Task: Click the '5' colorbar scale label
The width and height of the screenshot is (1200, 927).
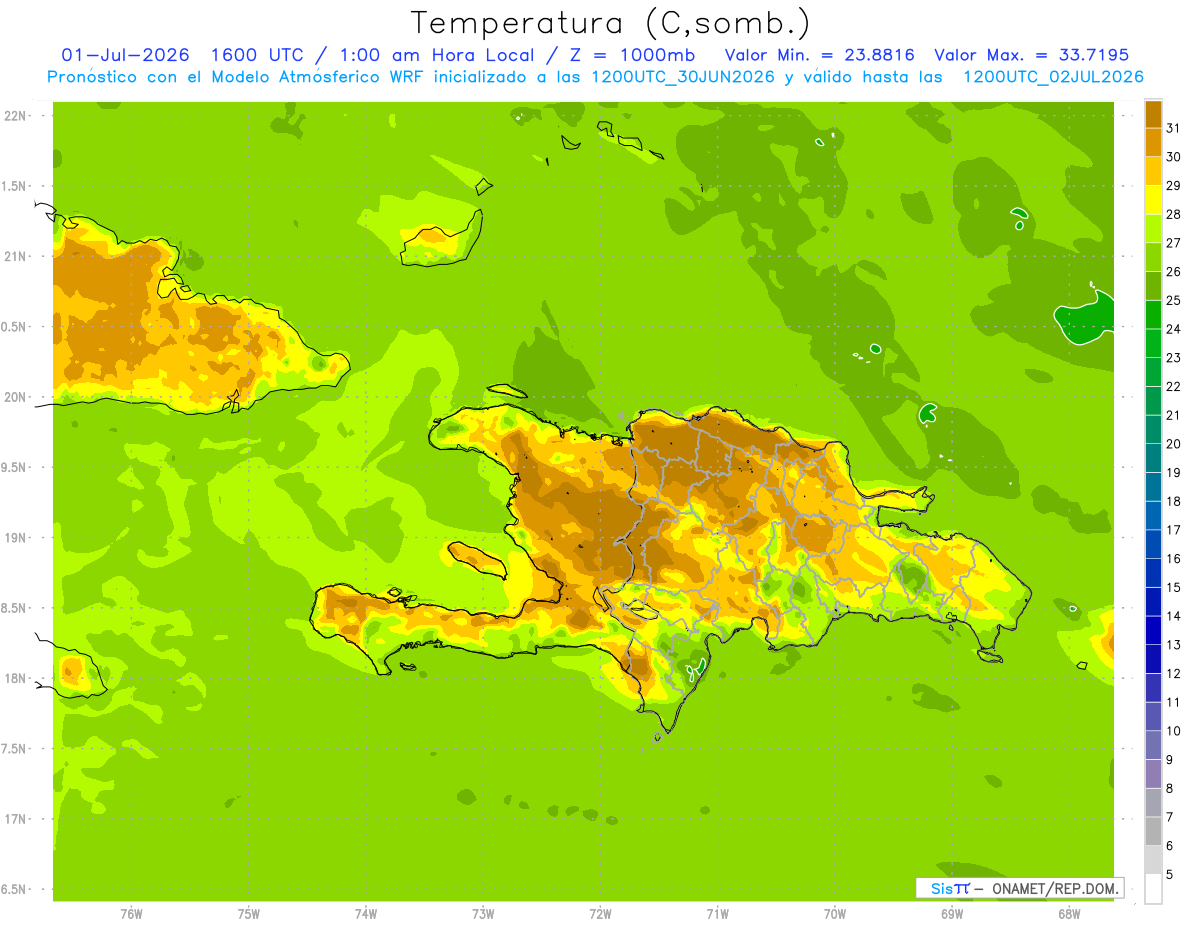Action: pos(1170,874)
